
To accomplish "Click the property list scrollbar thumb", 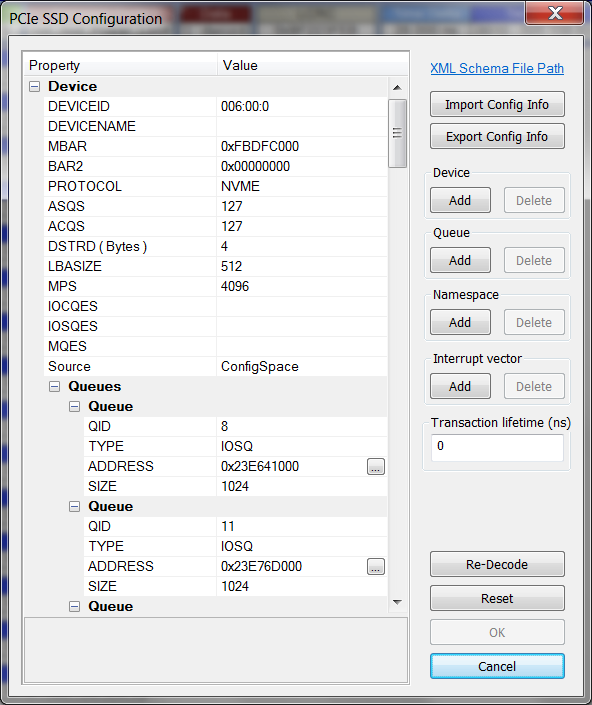I will click(397, 134).
